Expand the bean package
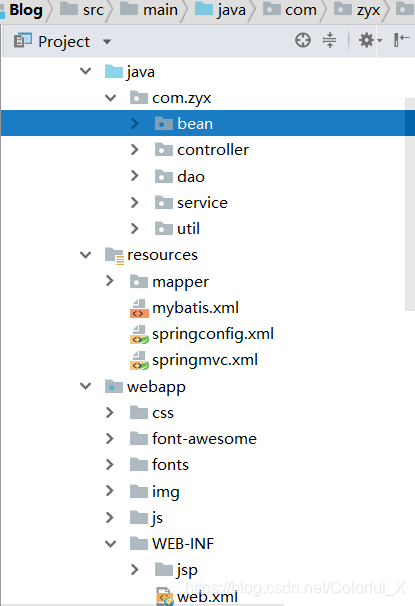This screenshot has height=606, width=415. [x=134, y=123]
